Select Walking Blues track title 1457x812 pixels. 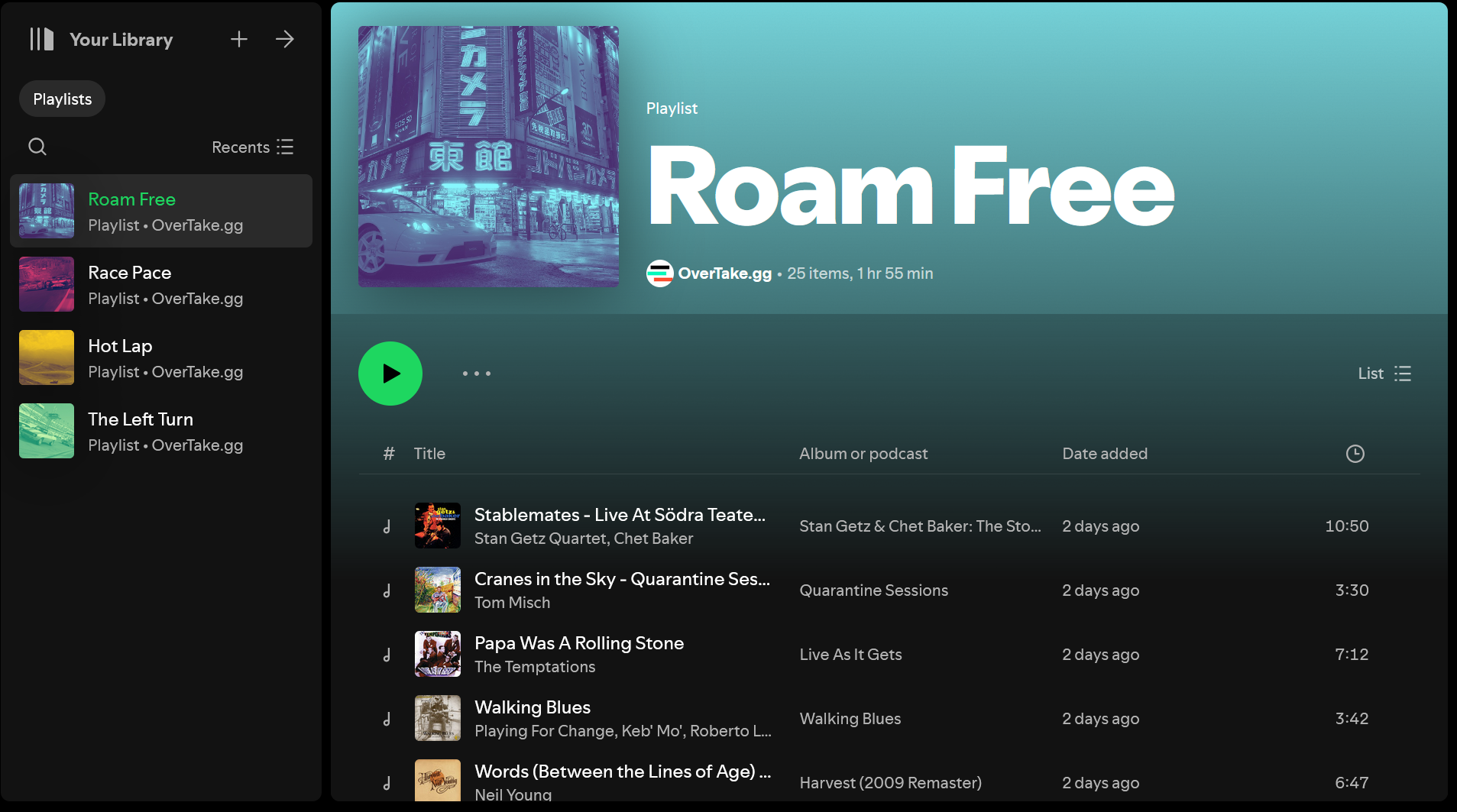[x=533, y=707]
